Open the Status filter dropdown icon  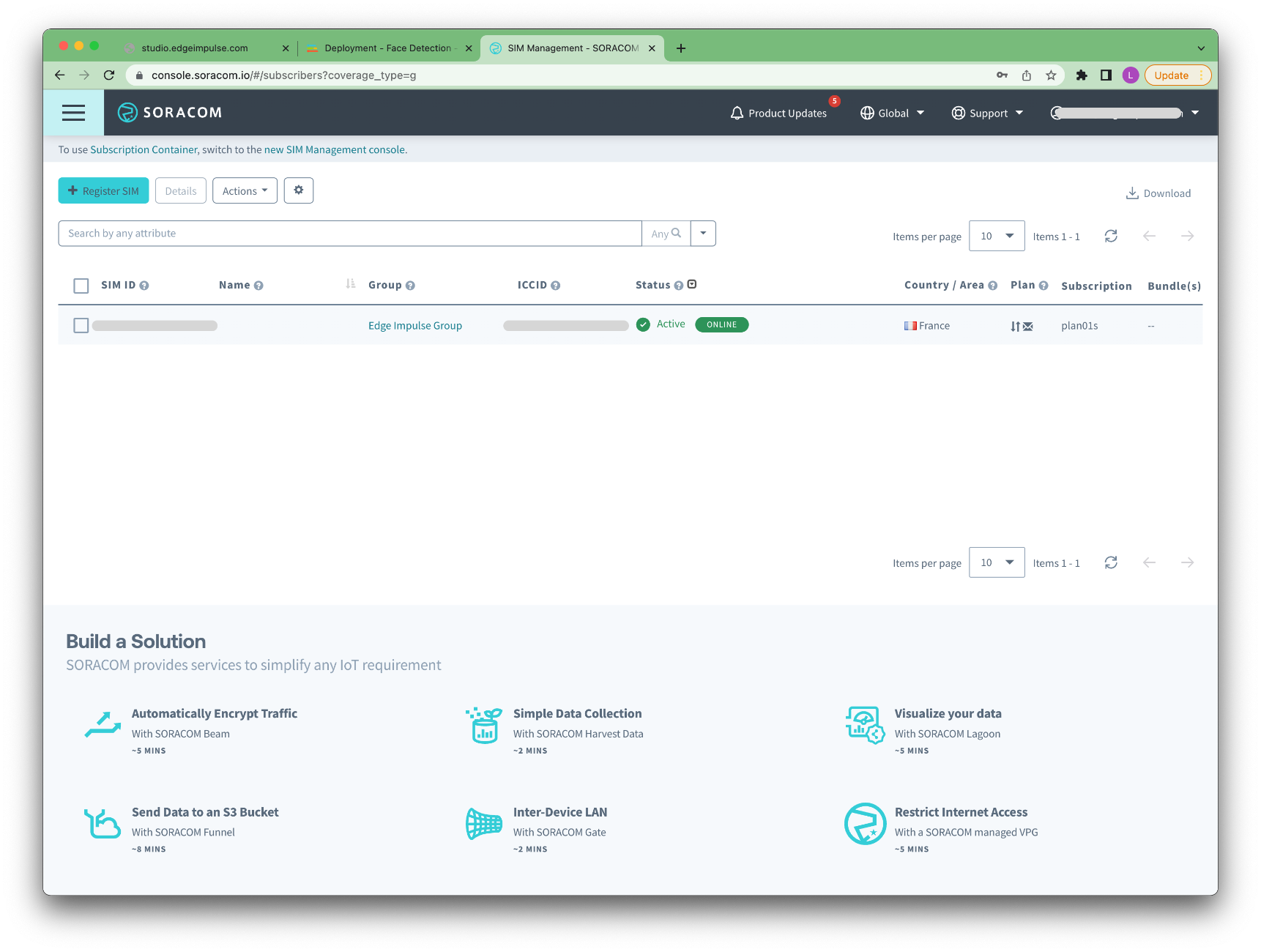pos(692,284)
